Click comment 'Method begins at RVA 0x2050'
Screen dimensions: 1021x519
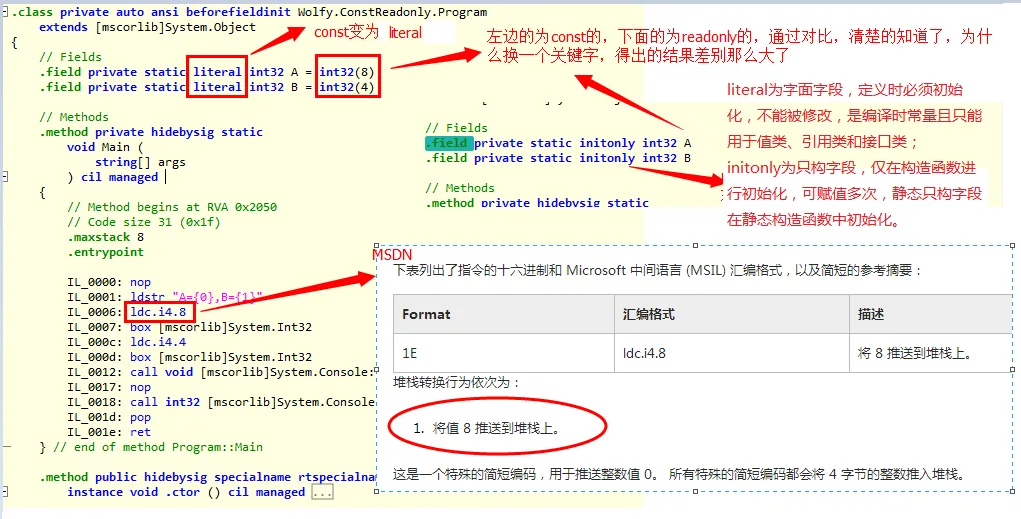pyautogui.click(x=172, y=207)
